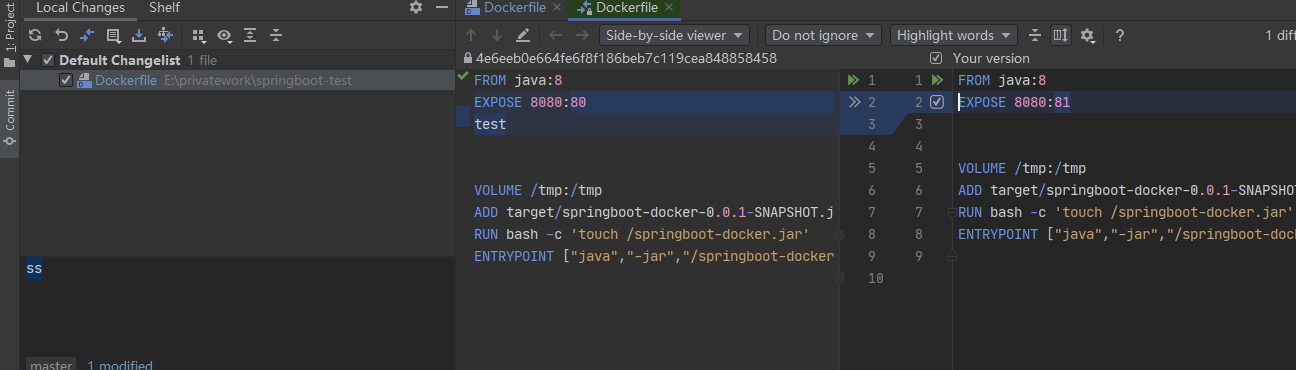Click the Collapse All icon in the changes toolbar
This screenshot has height=370, width=1296.
click(x=276, y=36)
